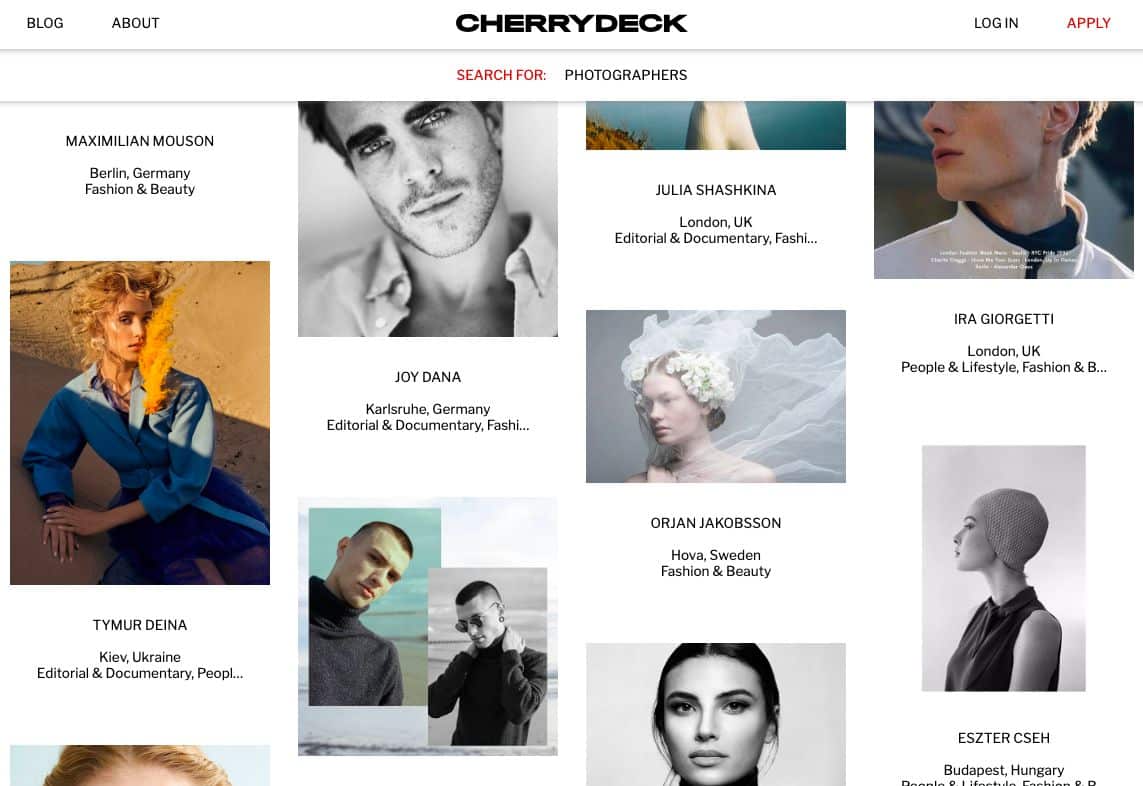Open the slicked-hair woman black-and-white portrait
The image size is (1143, 786).
(x=716, y=715)
